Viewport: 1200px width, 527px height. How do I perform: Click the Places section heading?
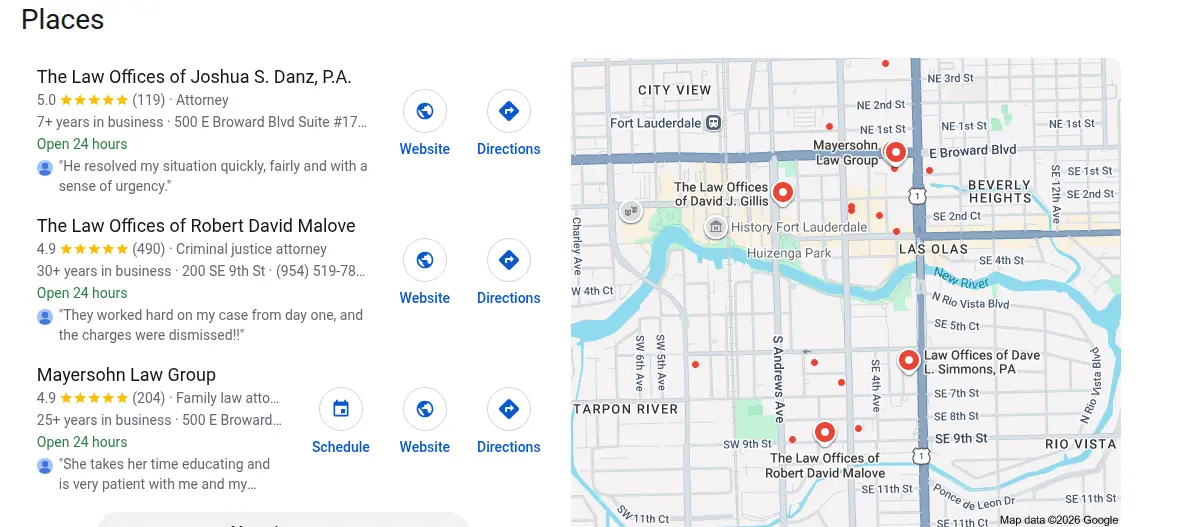pos(62,18)
